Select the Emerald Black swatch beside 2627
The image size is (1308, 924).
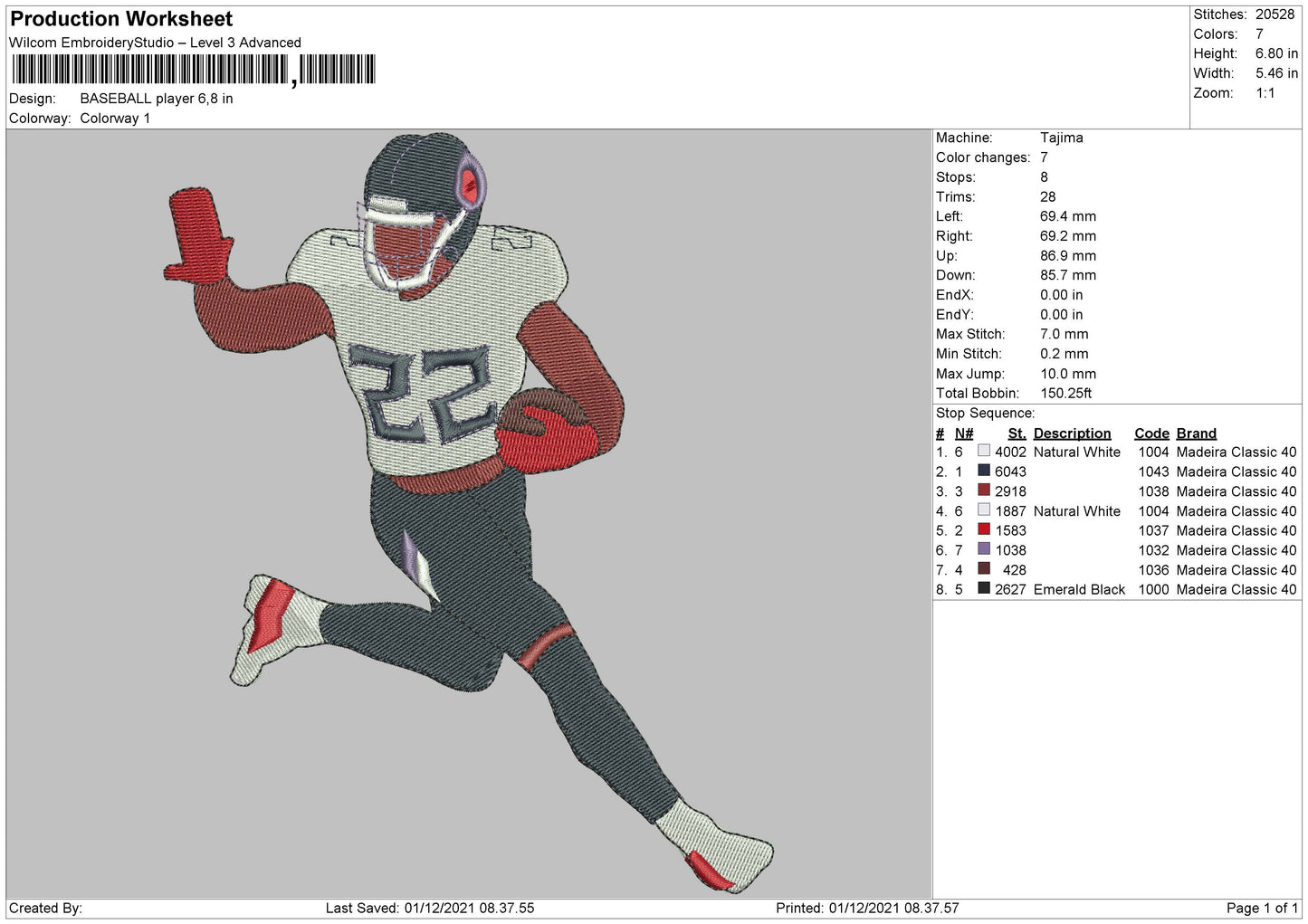click(984, 588)
